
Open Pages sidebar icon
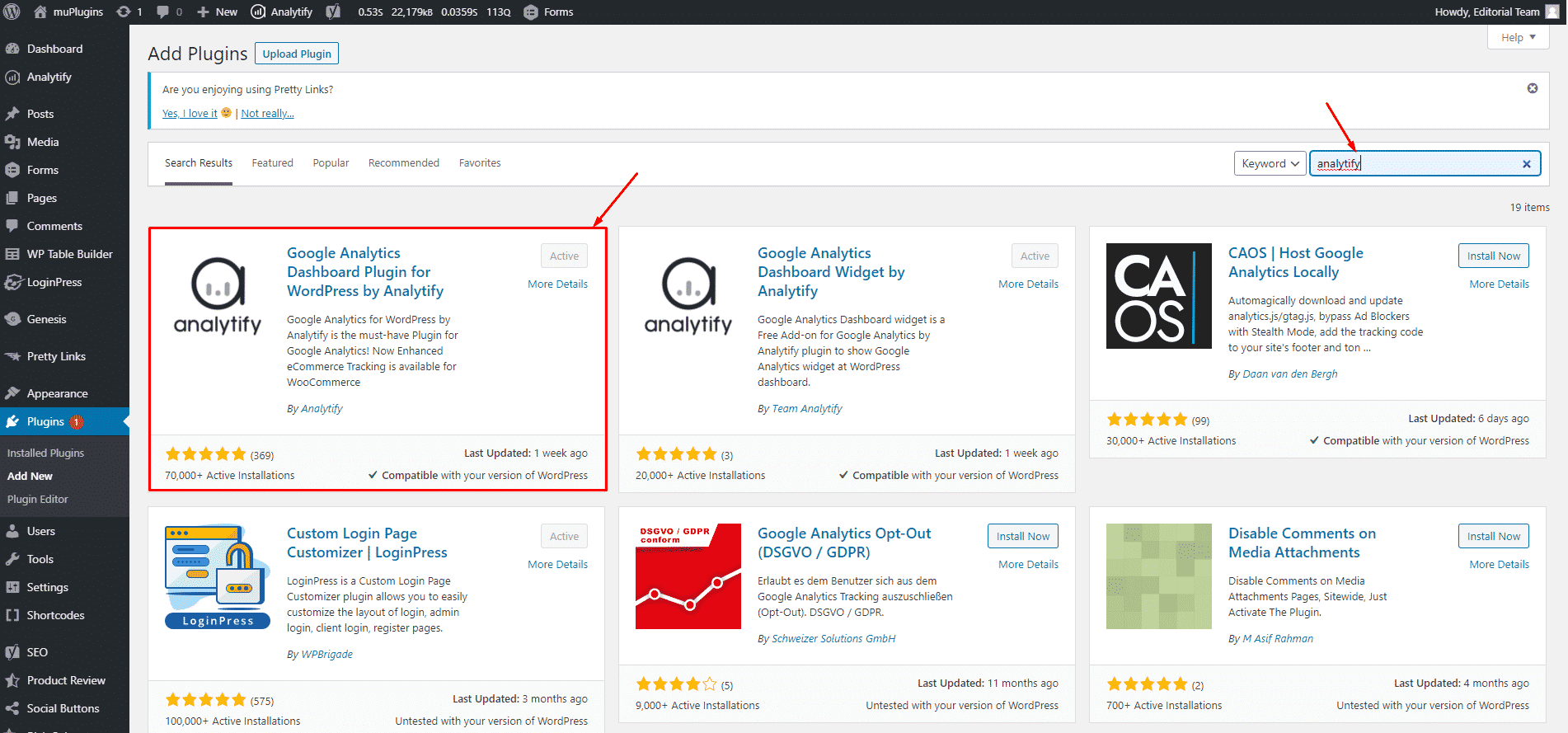pyautogui.click(x=12, y=198)
